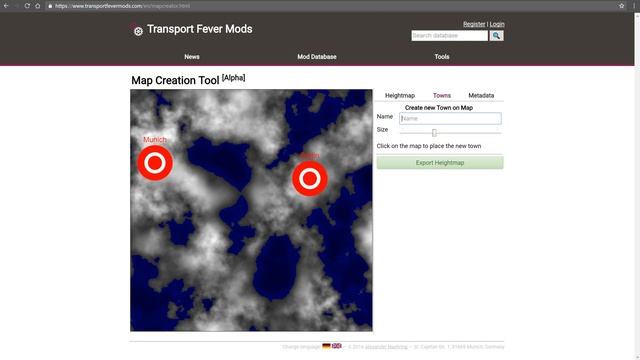The height and width of the screenshot is (360, 640).
Task: Select the second town marker on map
Action: click(x=310, y=178)
